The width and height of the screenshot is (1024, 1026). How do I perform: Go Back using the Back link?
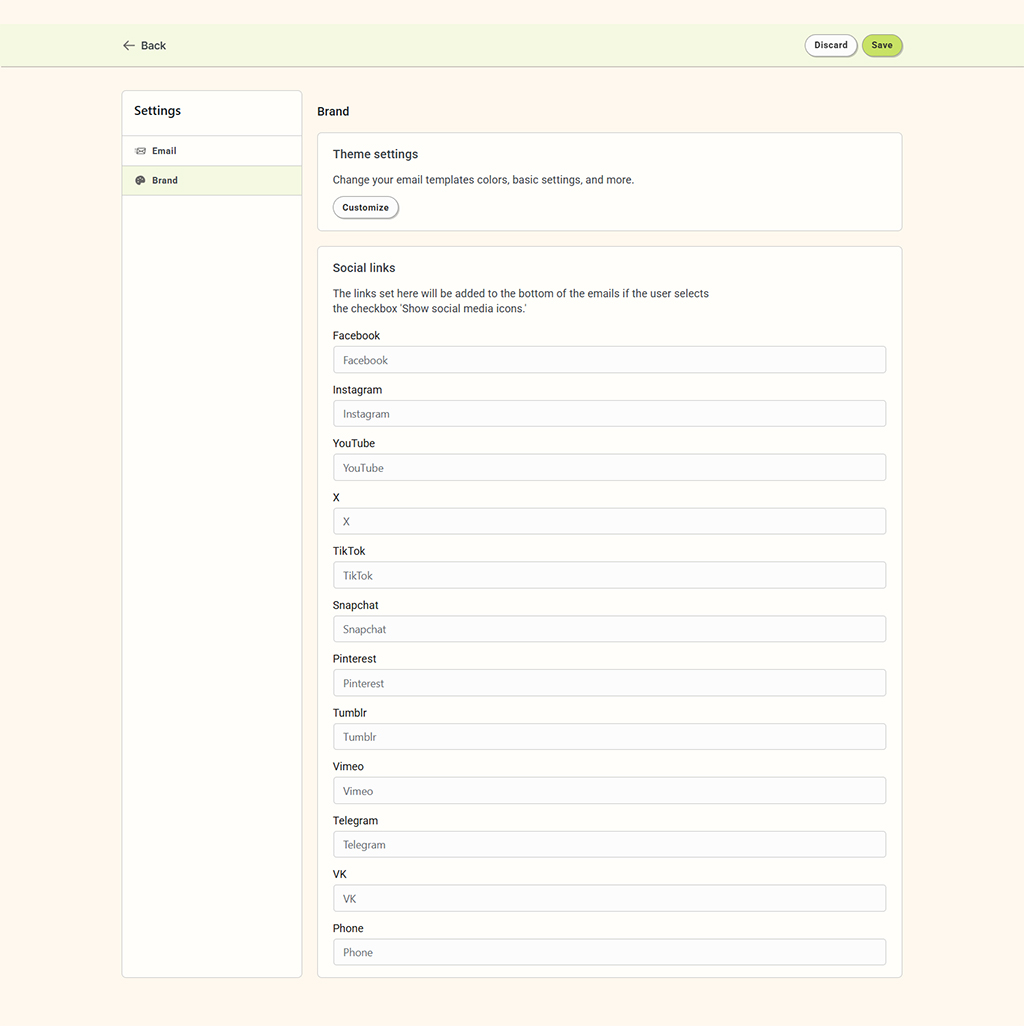153,46
